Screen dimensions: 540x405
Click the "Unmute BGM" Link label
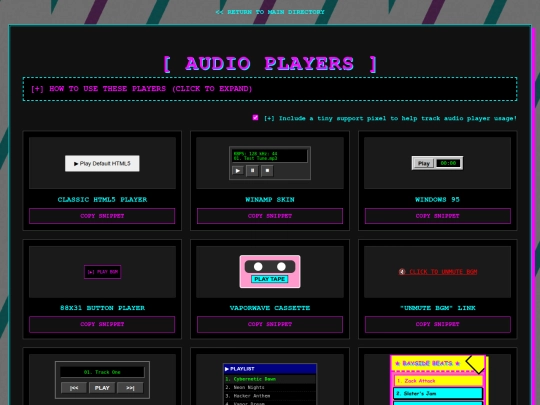pos(437,308)
